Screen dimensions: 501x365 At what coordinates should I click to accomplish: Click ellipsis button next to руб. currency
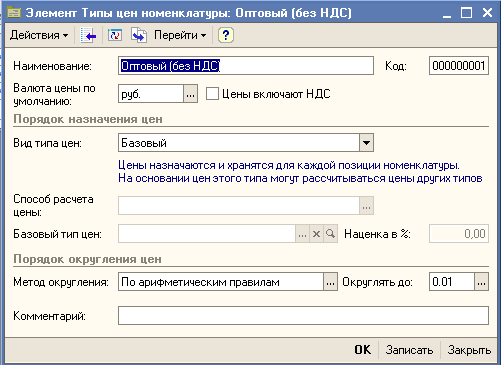point(190,94)
